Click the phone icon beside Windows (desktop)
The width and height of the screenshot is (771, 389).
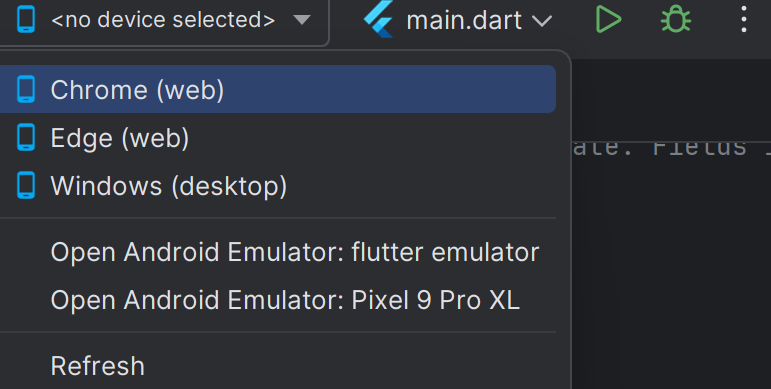[26, 185]
